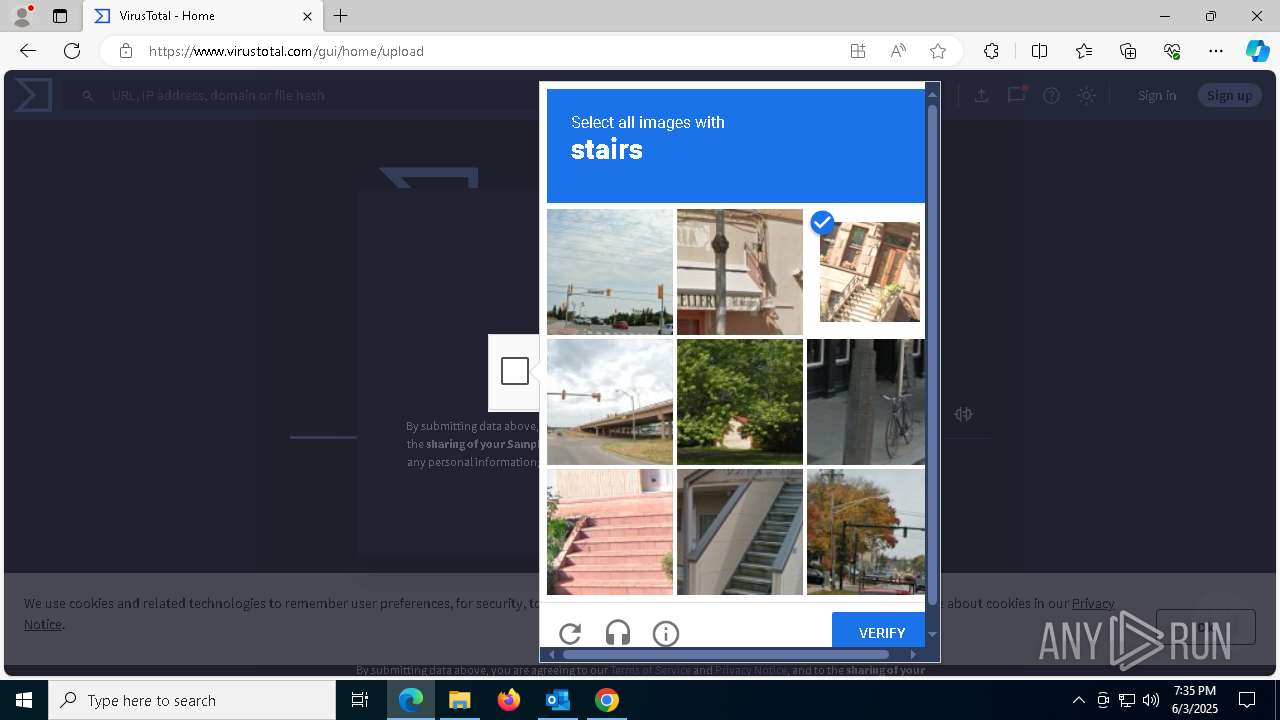1280x720 pixels.
Task: View site information lock icon
Action: 125,51
